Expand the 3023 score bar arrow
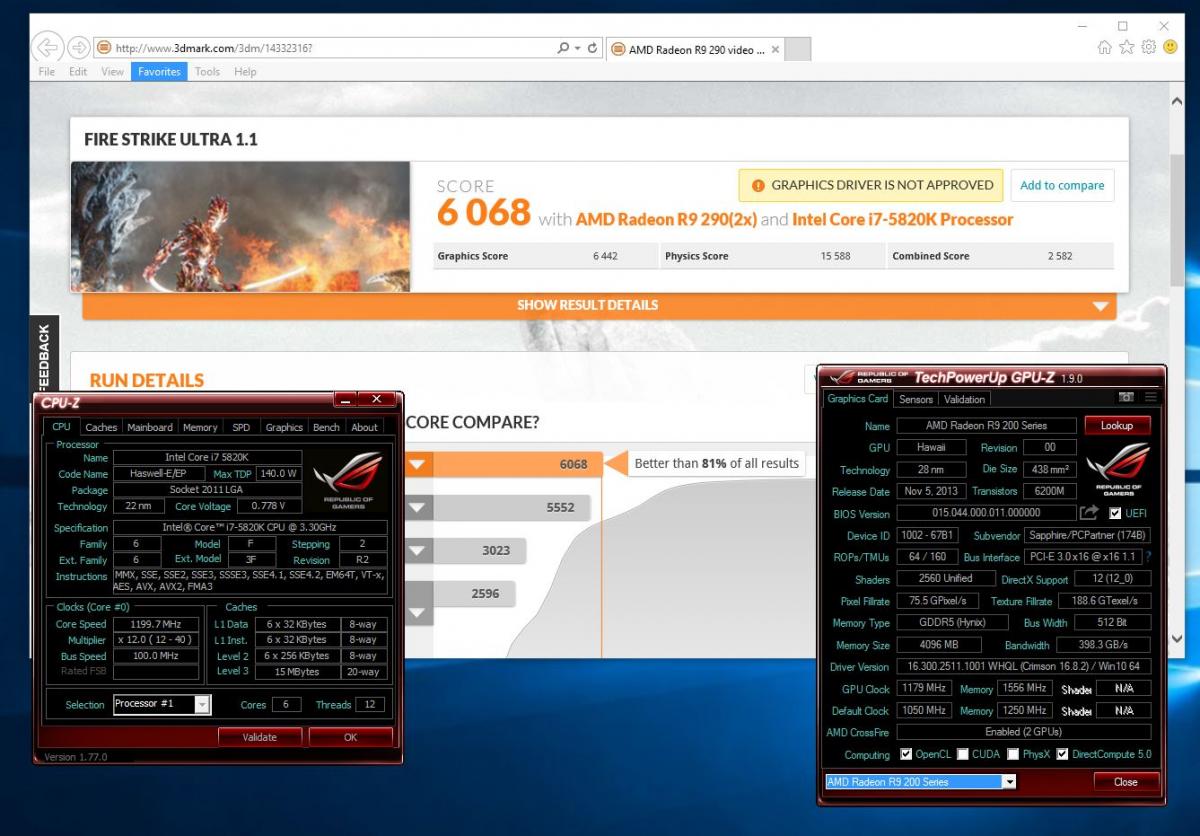The image size is (1200, 836). [418, 551]
